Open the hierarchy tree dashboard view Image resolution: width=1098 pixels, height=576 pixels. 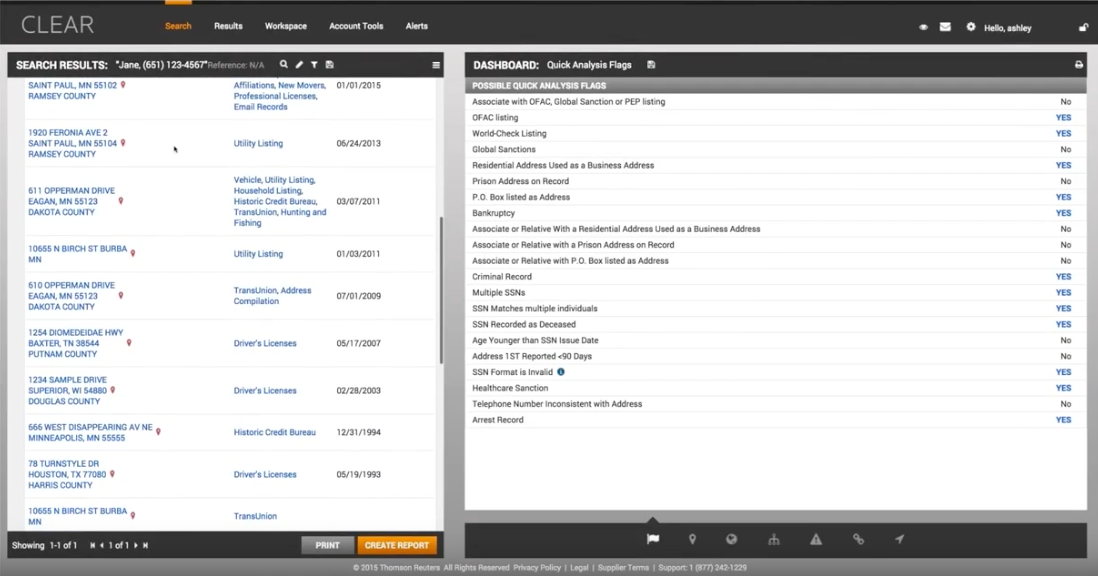[x=774, y=540]
